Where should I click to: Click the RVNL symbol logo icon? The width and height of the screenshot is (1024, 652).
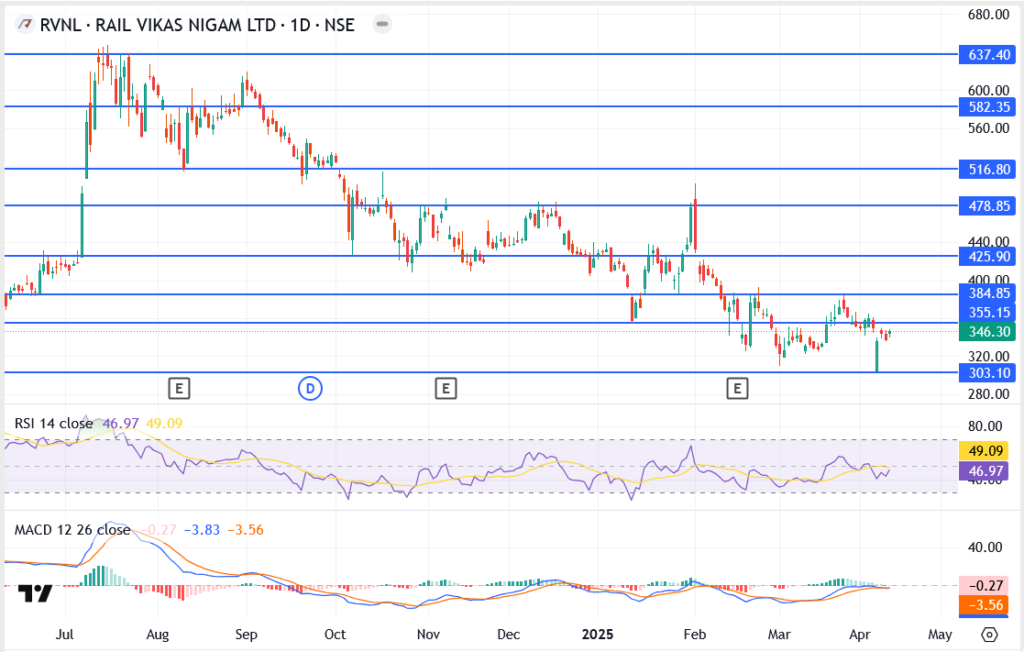point(23,26)
